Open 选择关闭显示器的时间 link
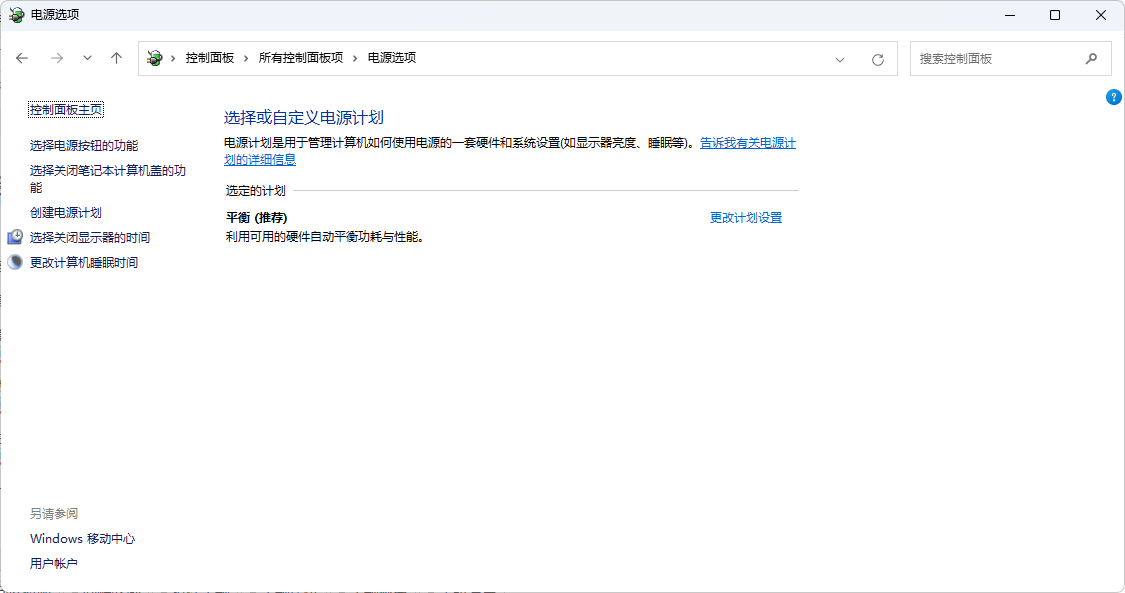This screenshot has height=593, width=1125. pos(90,238)
